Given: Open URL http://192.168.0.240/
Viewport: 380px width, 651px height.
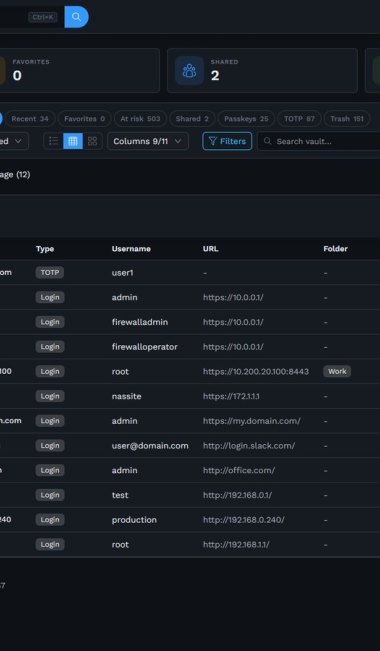Looking at the screenshot, I should point(243,520).
